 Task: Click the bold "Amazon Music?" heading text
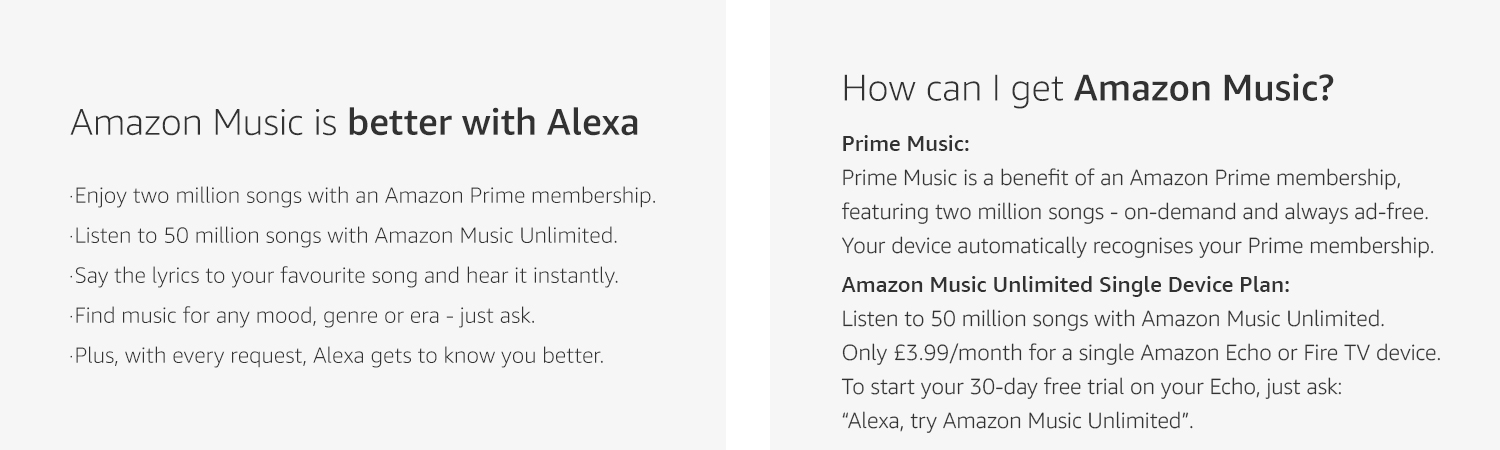click(x=1204, y=89)
